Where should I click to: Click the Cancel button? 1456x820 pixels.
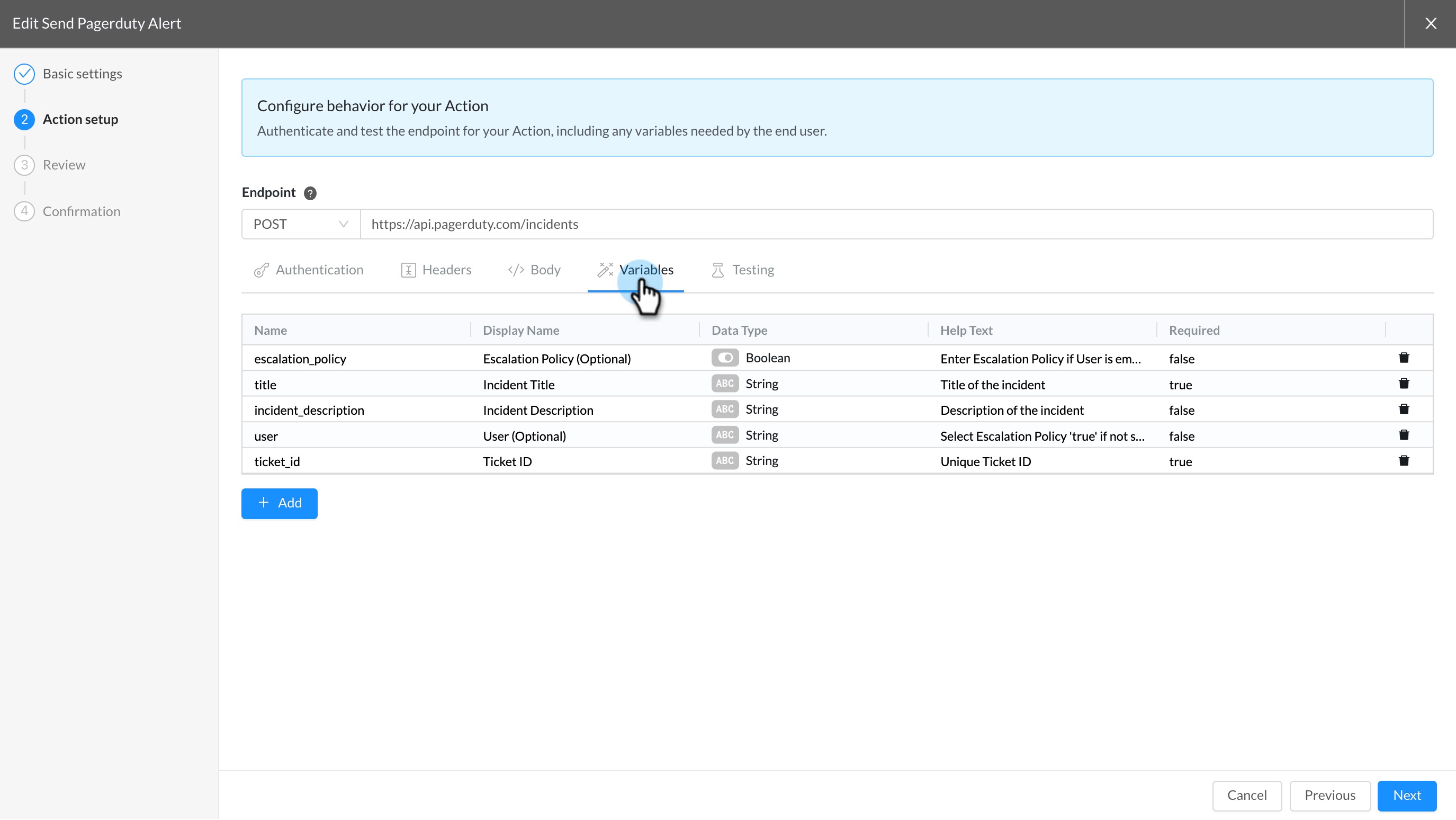(x=1247, y=796)
